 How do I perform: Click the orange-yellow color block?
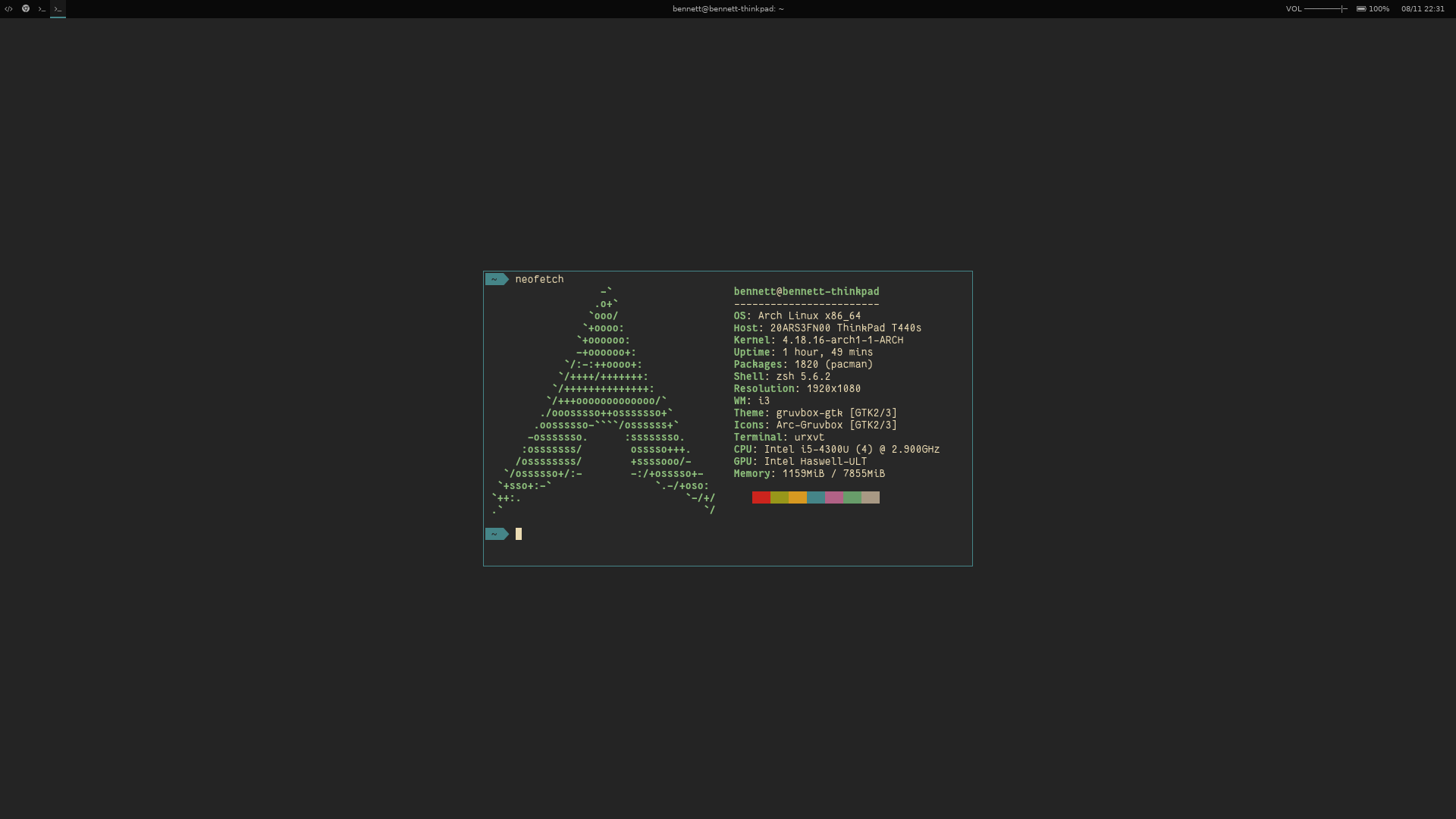point(798,497)
